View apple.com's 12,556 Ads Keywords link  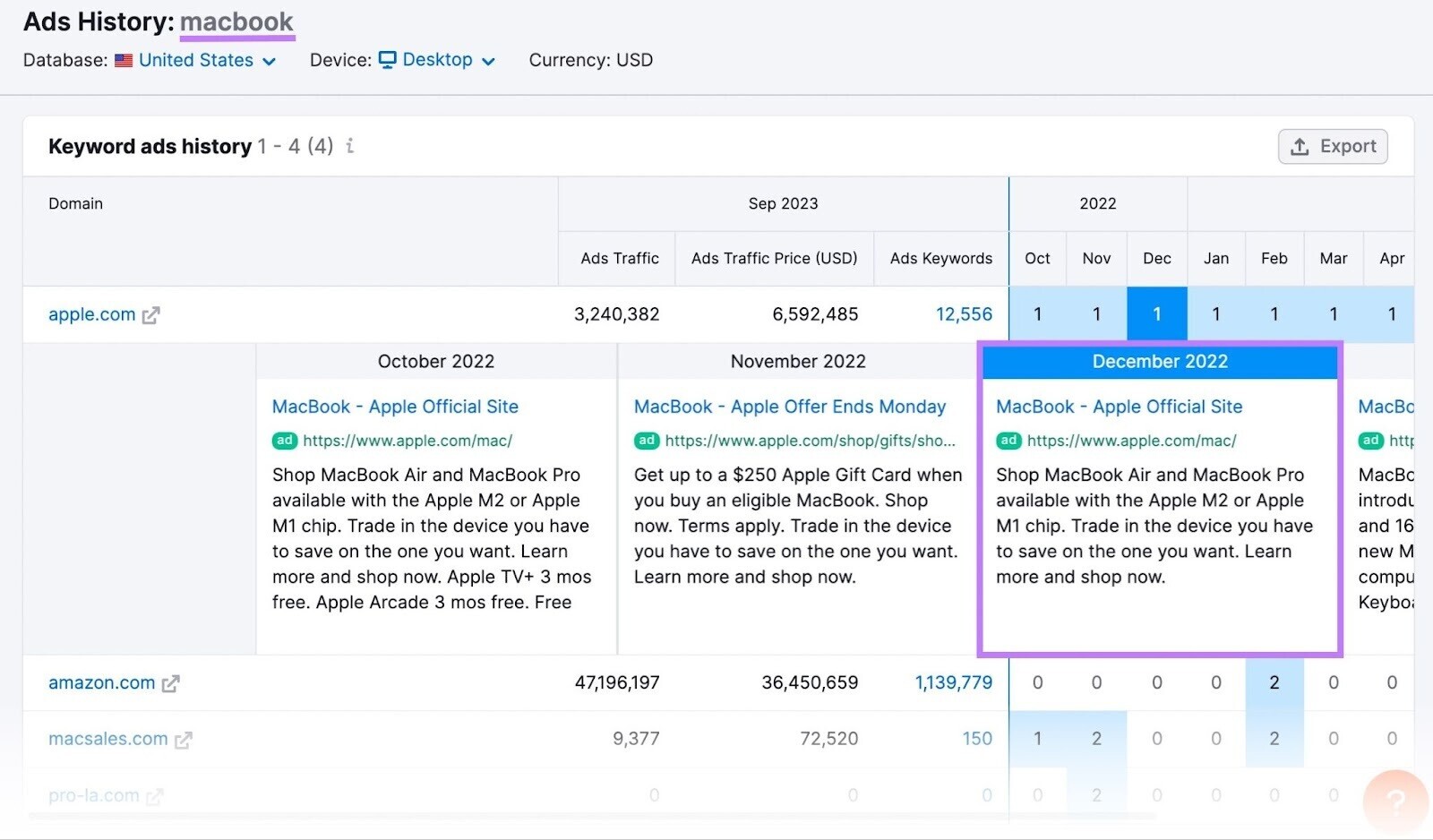tap(965, 314)
